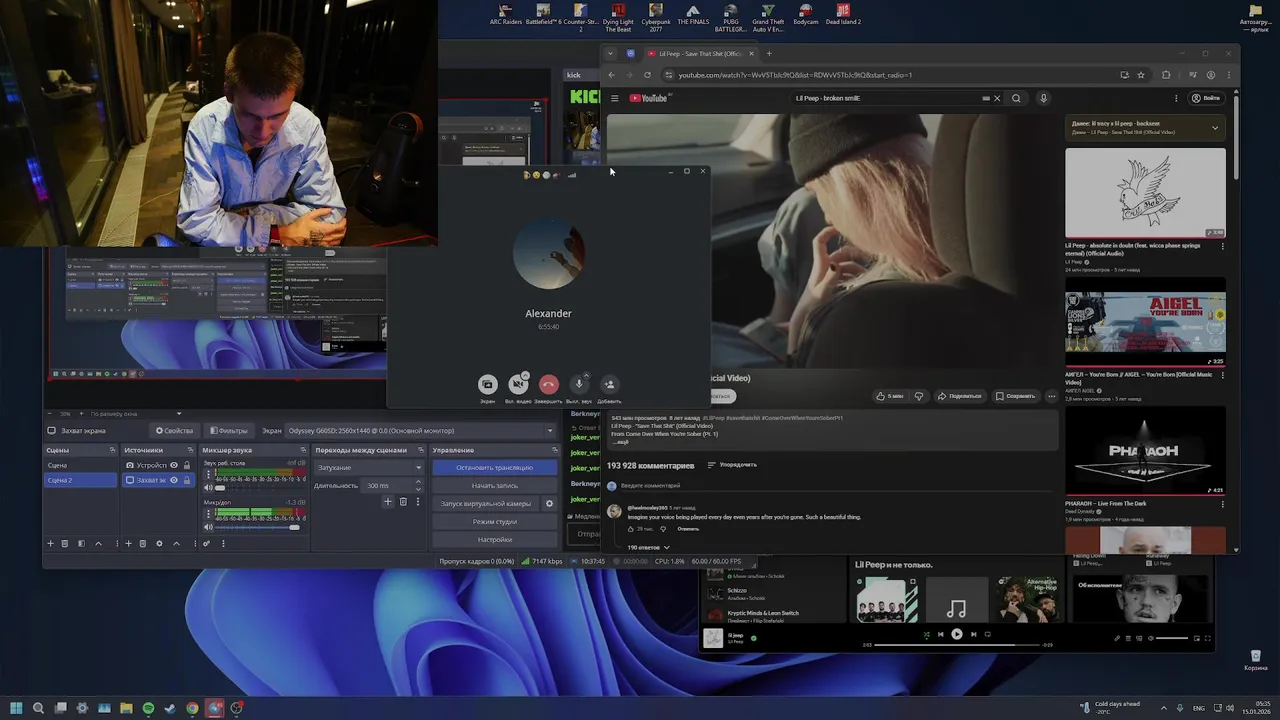
Task: Start YouTube voice search
Action: coord(1043,98)
